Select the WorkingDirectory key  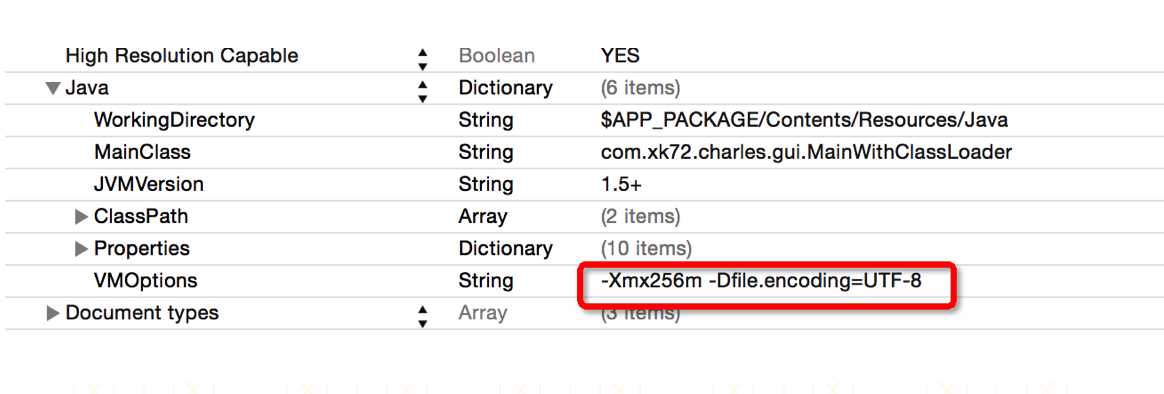(174, 119)
